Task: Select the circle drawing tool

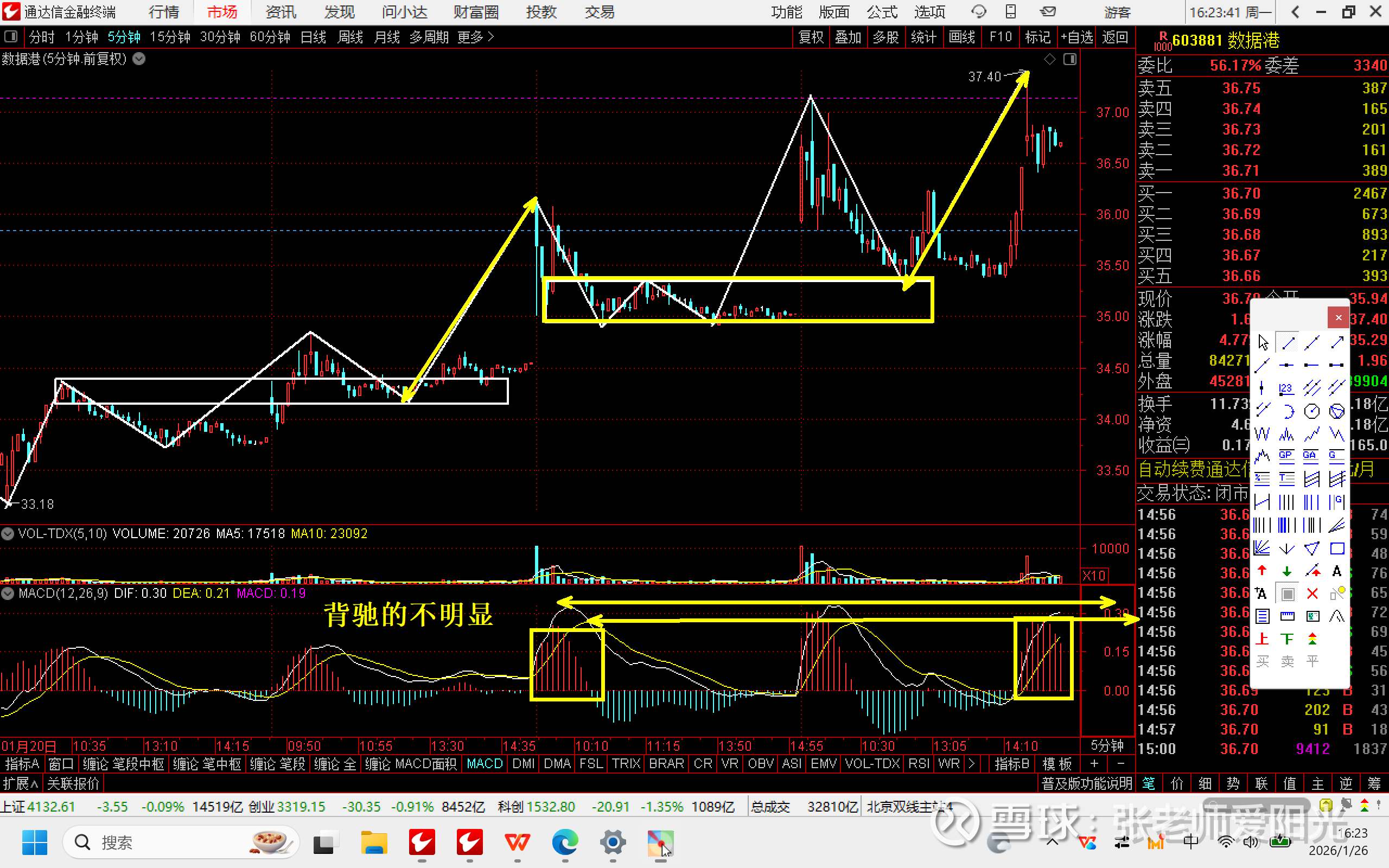Action: tap(1311, 411)
